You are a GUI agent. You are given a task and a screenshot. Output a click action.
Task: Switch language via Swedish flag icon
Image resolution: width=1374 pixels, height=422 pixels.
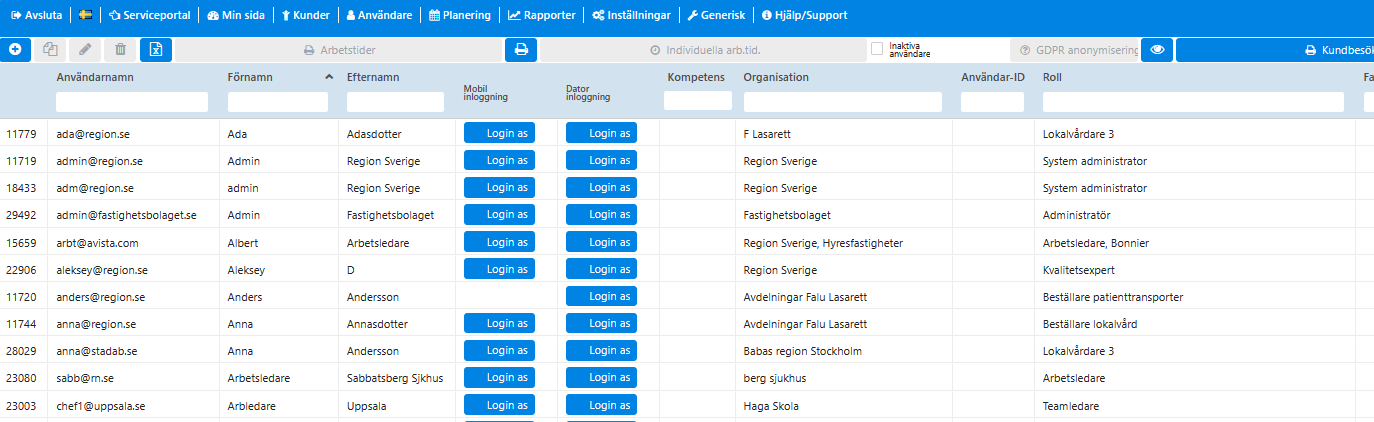[x=86, y=15]
